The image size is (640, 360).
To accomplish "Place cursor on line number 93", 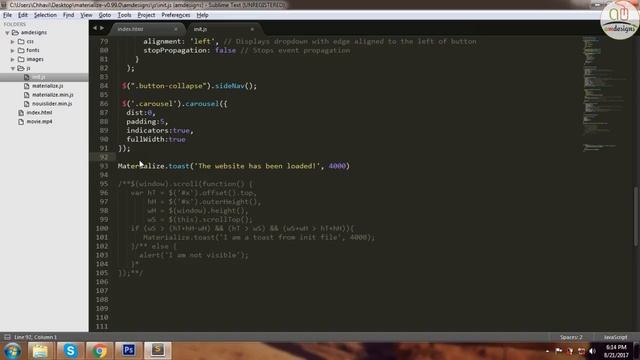I will coord(104,166).
